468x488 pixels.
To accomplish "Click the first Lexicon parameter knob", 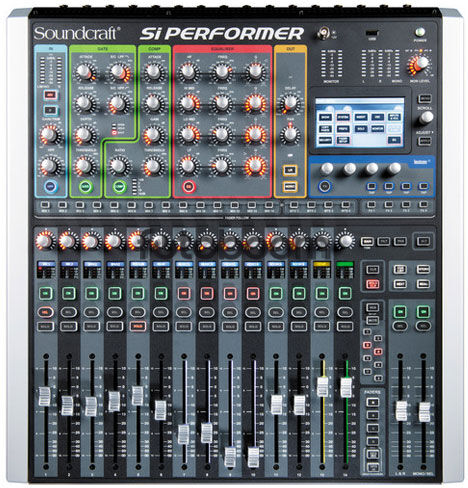I will (327, 169).
